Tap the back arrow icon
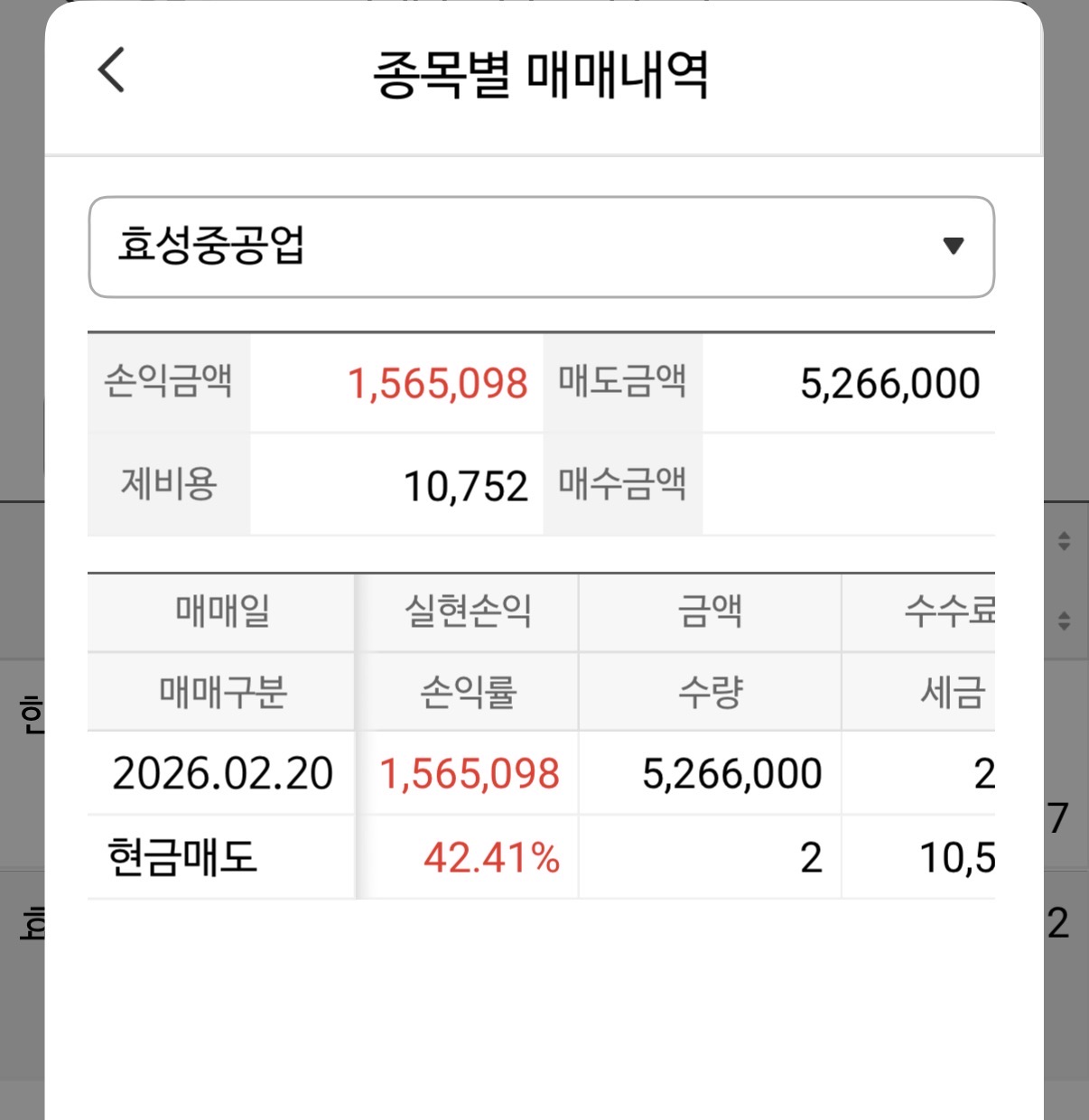 (111, 70)
